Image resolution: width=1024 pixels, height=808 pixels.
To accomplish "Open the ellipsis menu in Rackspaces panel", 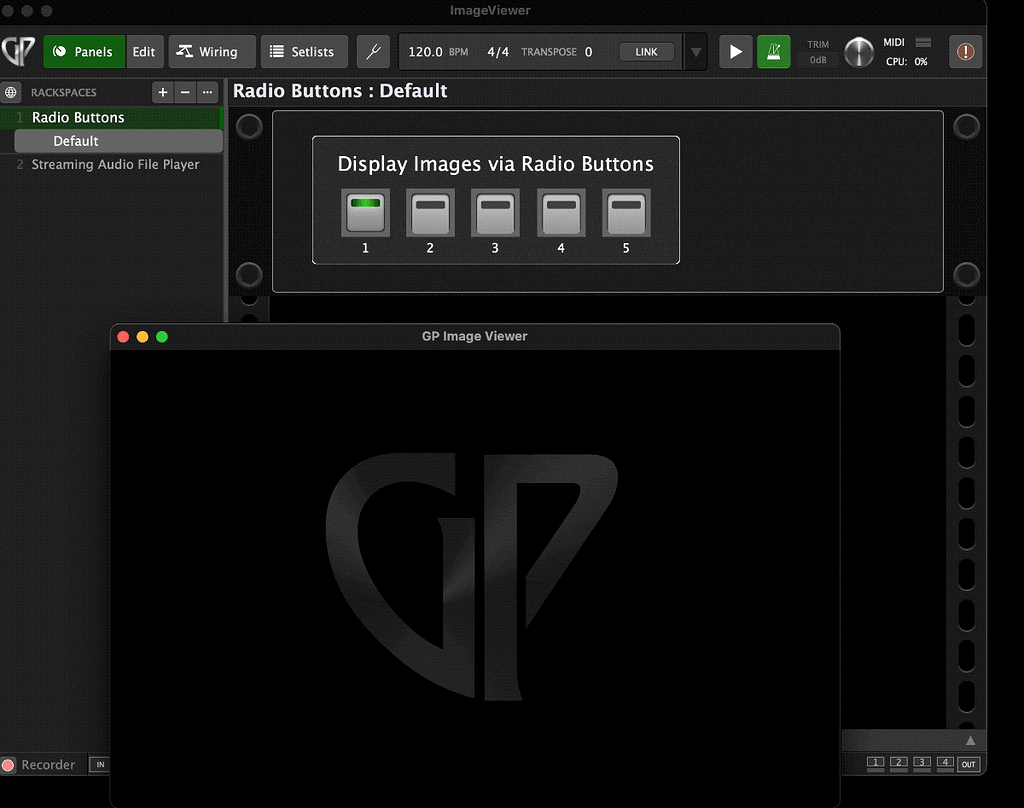I will tap(207, 92).
